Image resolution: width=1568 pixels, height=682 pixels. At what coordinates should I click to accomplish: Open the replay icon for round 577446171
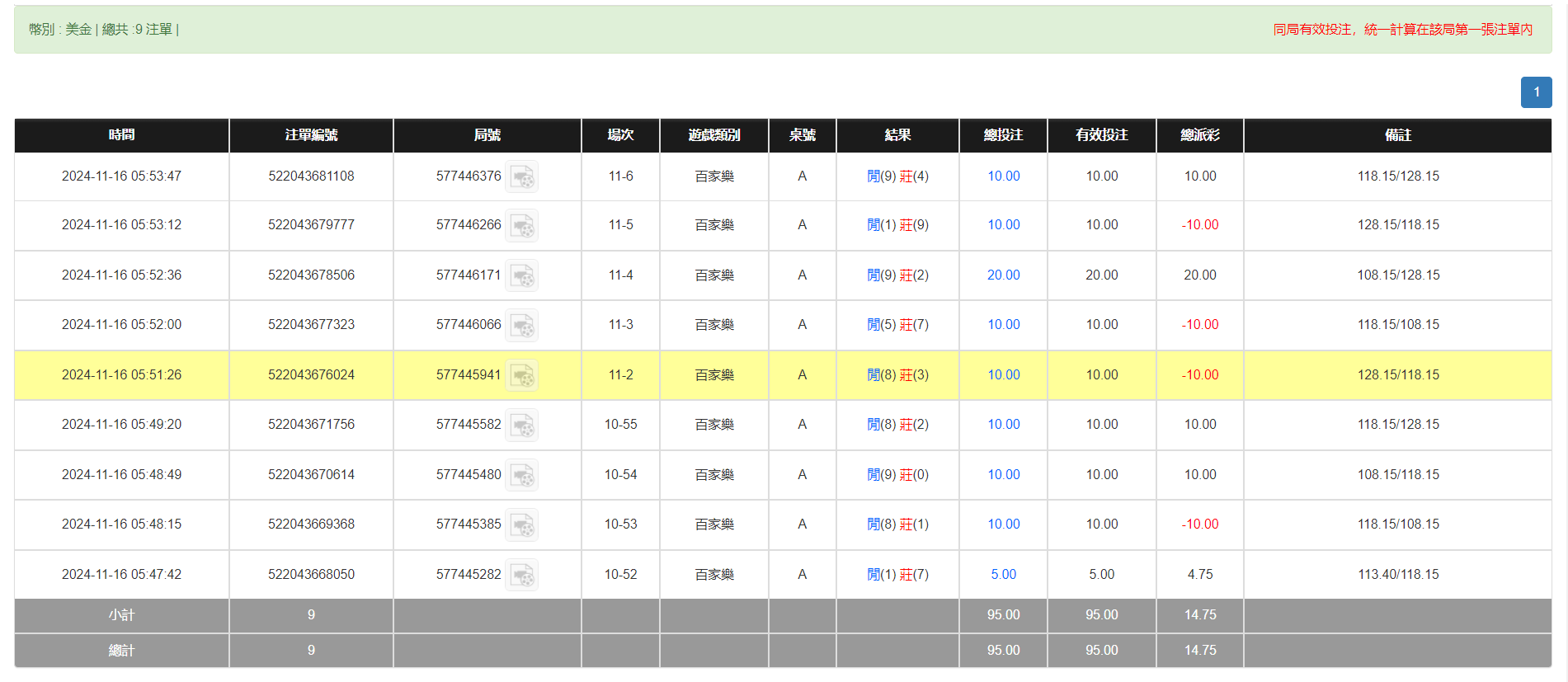521,275
